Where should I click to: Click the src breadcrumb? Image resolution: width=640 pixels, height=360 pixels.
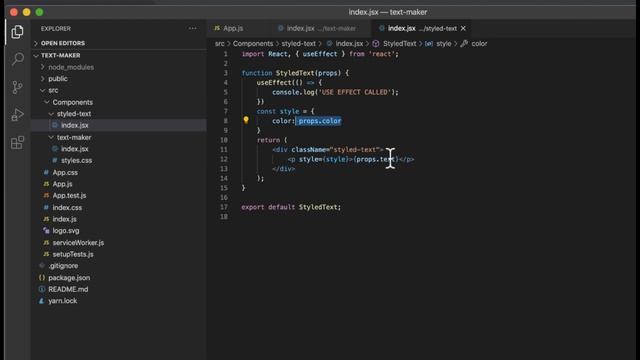220,43
